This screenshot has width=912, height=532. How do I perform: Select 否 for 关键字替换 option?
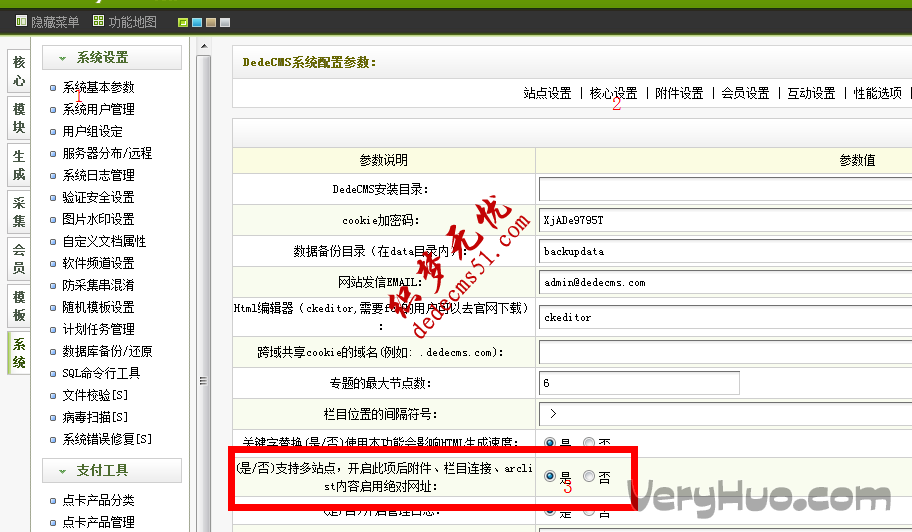(x=589, y=442)
